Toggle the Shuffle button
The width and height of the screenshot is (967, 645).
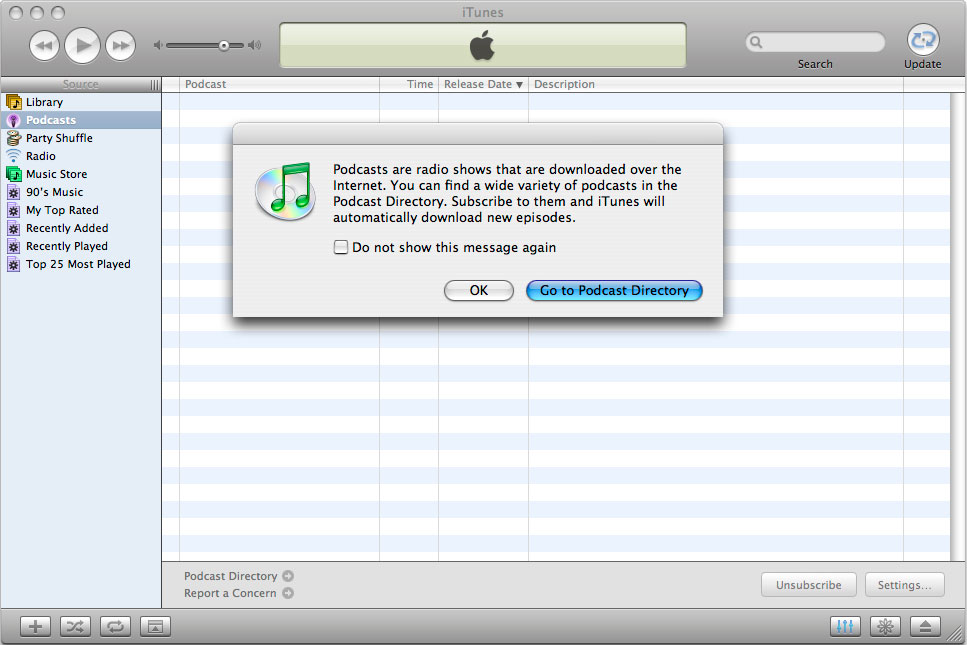tap(75, 627)
